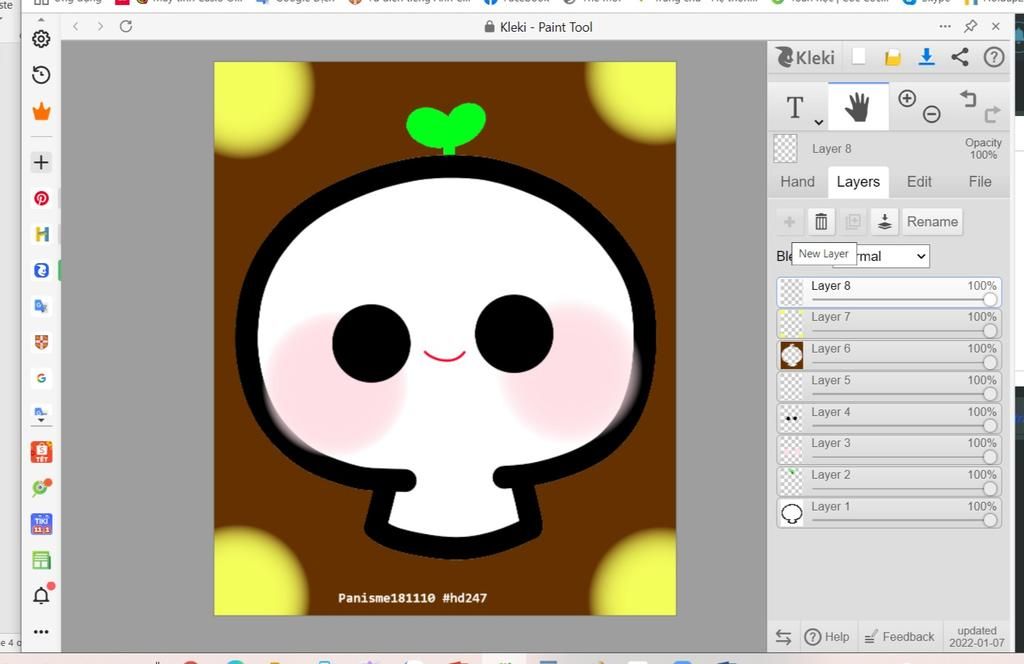Close the Kleki sidebar panel
Image resolution: width=1024 pixels, height=664 pixels.
point(996,27)
